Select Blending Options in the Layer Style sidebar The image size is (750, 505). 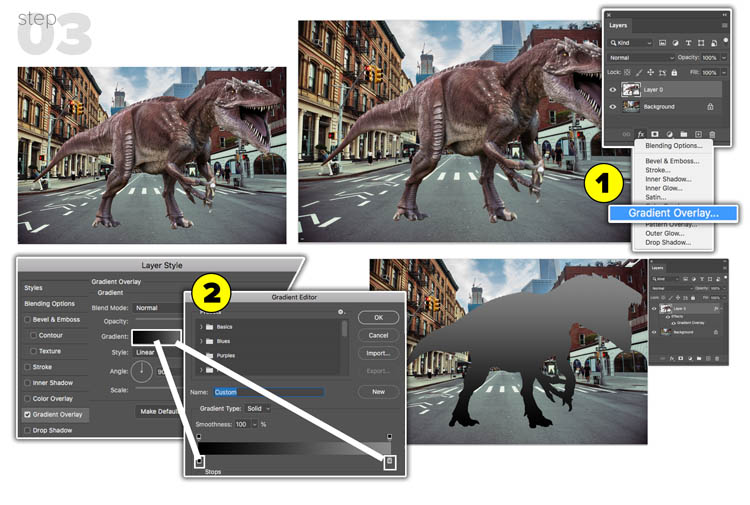click(49, 304)
